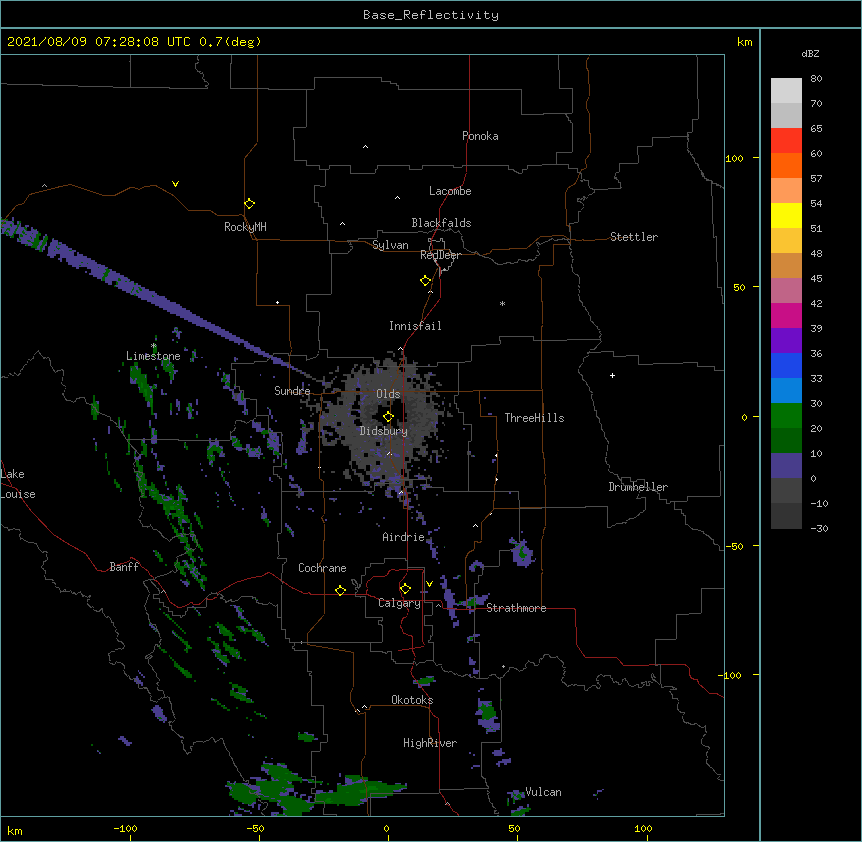Viewport: 862px width, 842px height.
Task: Click the Ponoka city label
Action: (480, 136)
